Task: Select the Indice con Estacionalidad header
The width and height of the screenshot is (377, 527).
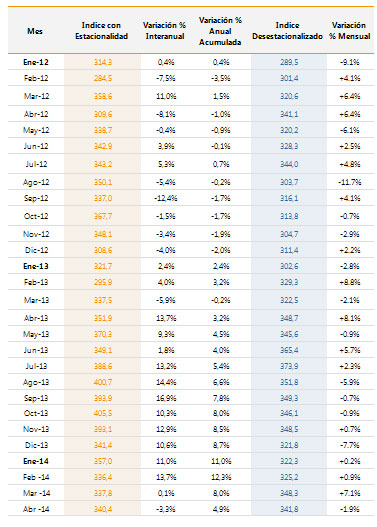Action: tap(101, 31)
